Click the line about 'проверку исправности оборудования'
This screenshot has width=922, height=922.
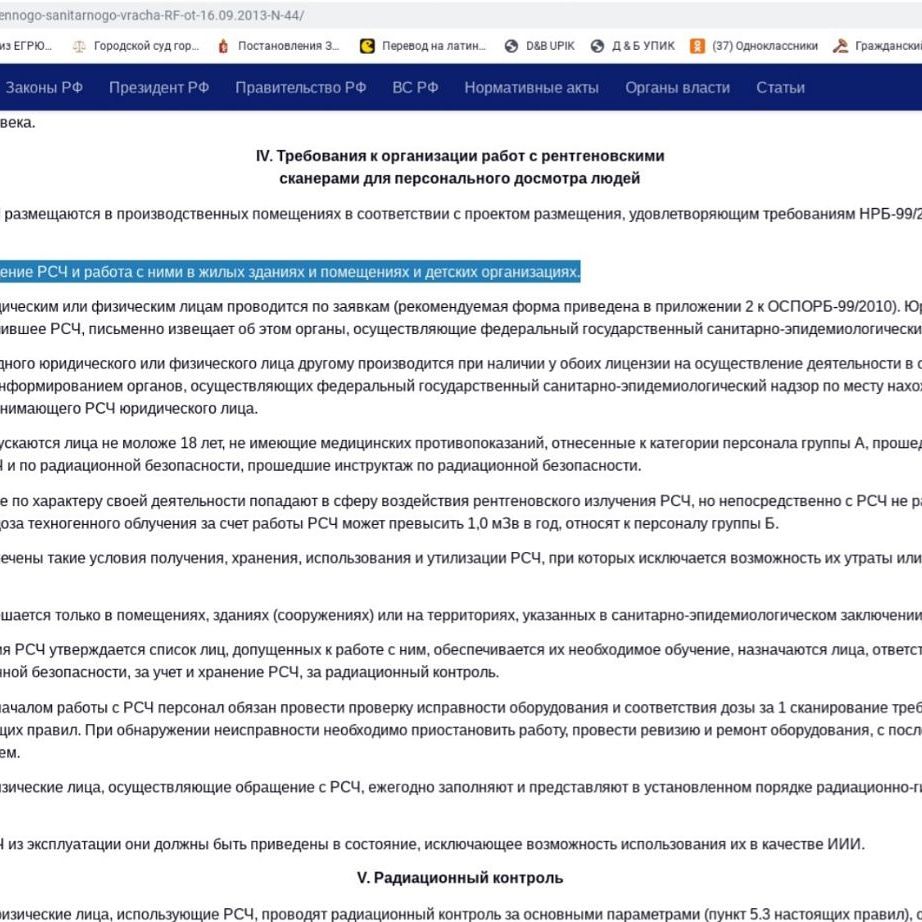click(x=461, y=707)
